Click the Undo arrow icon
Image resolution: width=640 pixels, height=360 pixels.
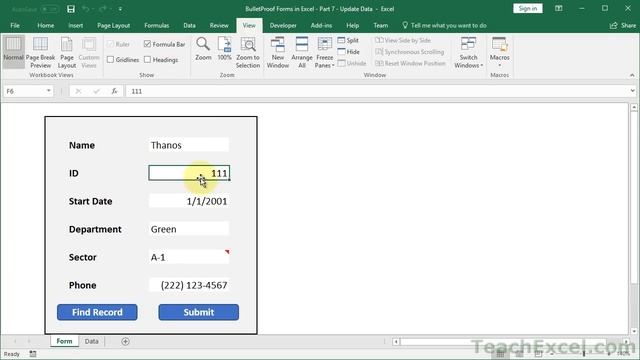(x=85, y=9)
